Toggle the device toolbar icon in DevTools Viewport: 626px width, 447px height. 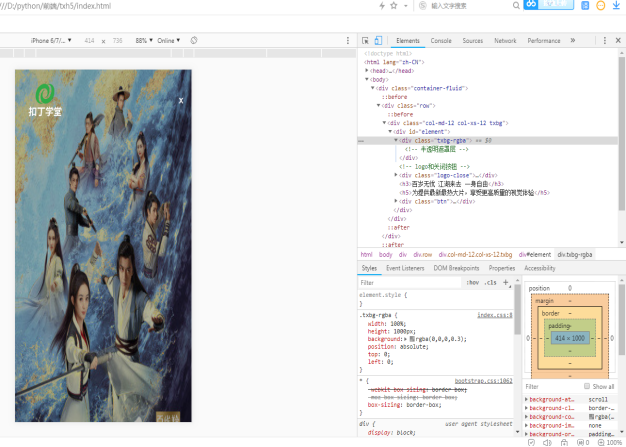tap(378, 40)
